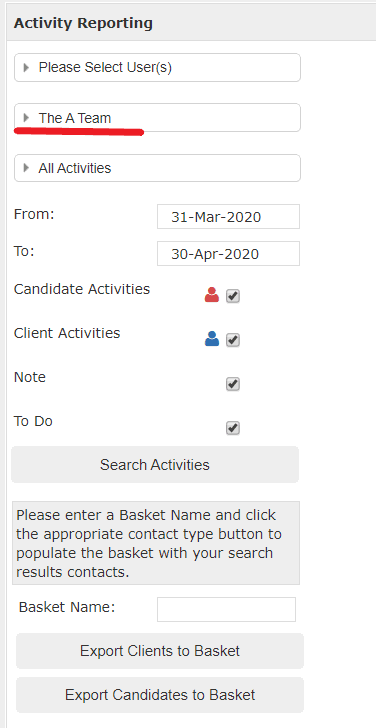Toggle the Note checkbox
The image size is (376, 728).
[233, 384]
